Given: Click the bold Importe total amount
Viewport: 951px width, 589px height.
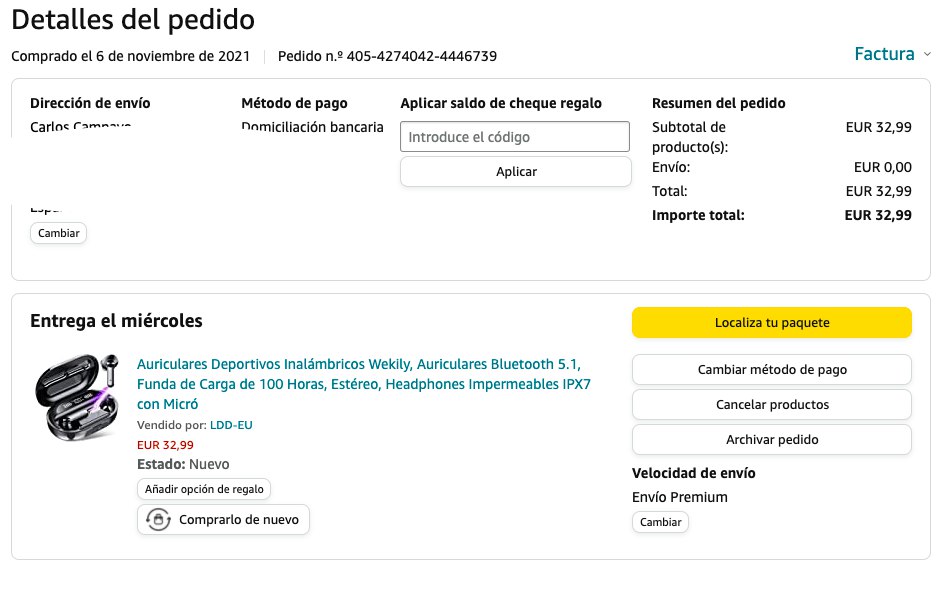Looking at the screenshot, I should [877, 215].
